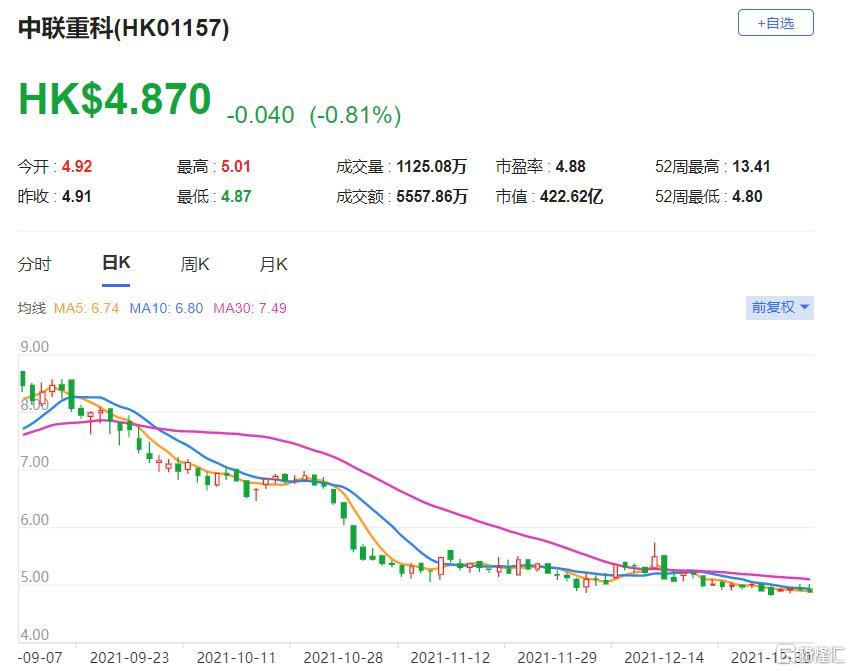Click the 成交量 value 1125.08万

click(431, 166)
